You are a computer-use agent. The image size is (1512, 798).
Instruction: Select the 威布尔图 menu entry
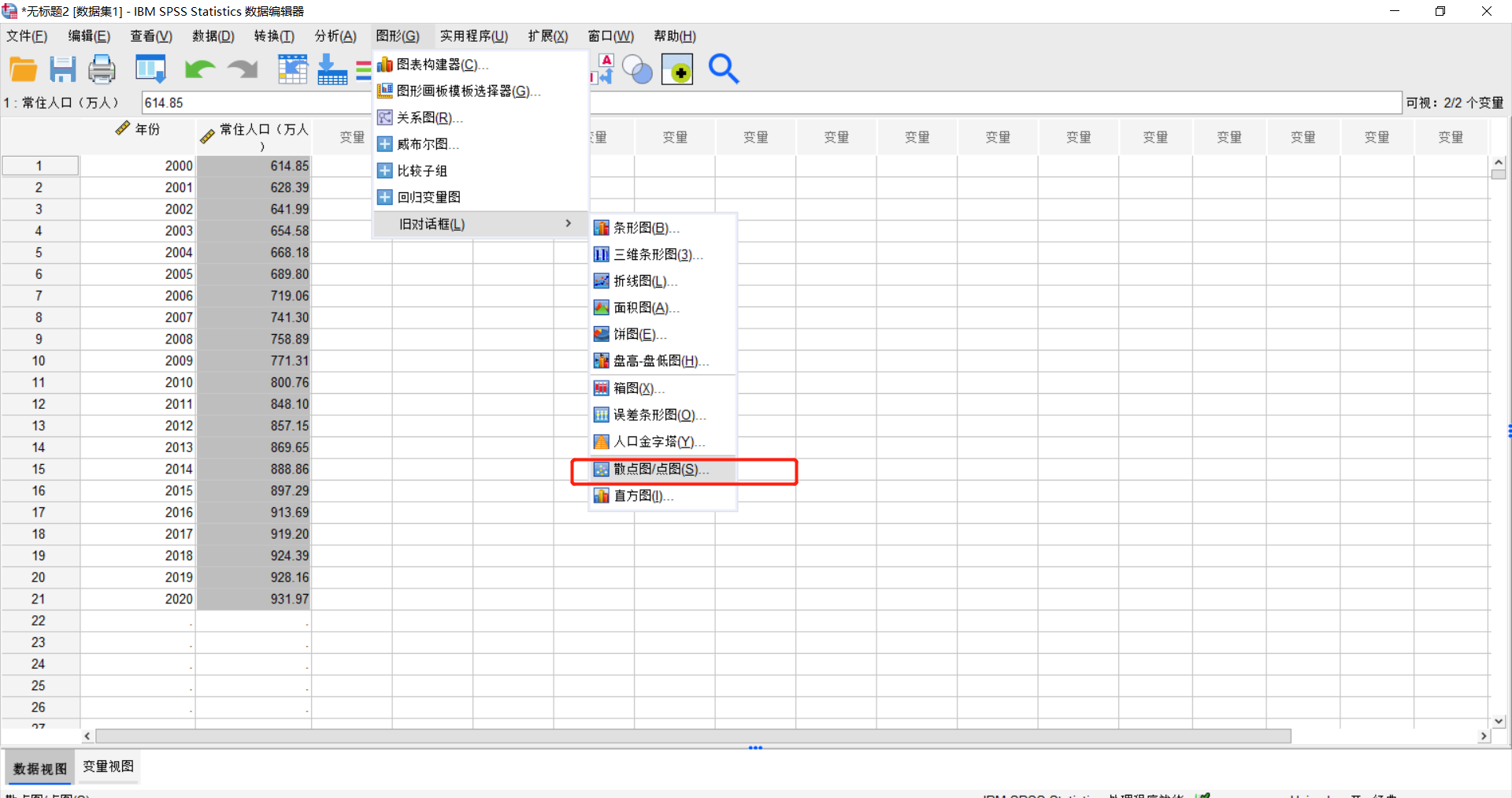480,144
